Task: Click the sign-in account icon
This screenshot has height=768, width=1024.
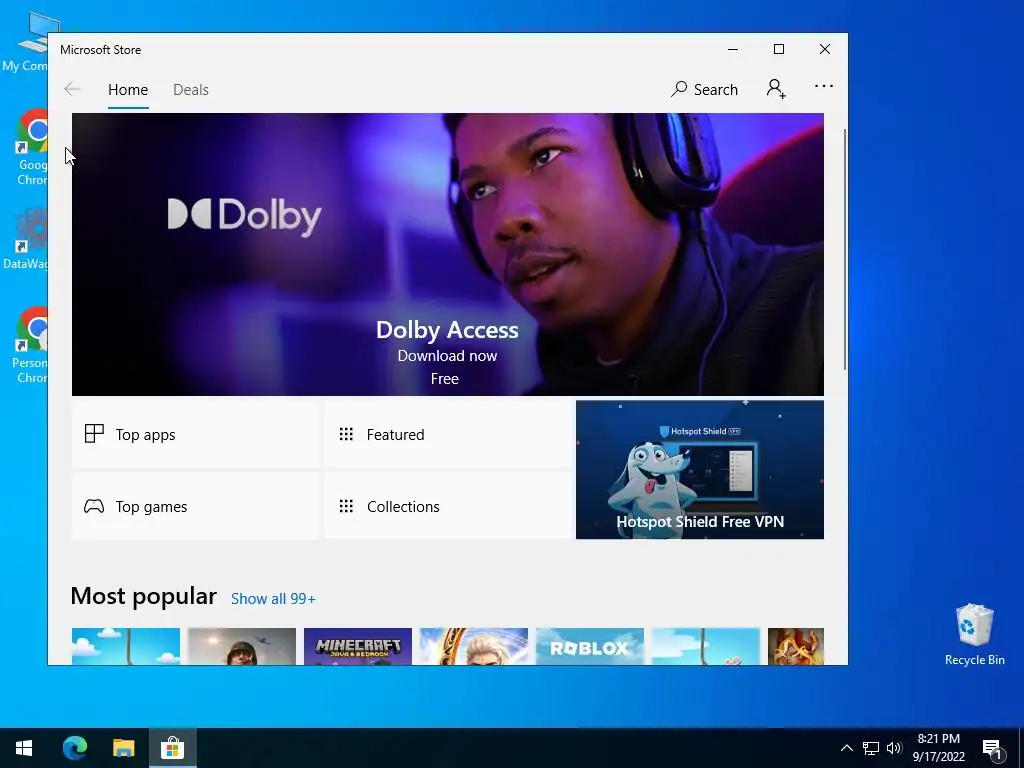Action: pyautogui.click(x=776, y=89)
